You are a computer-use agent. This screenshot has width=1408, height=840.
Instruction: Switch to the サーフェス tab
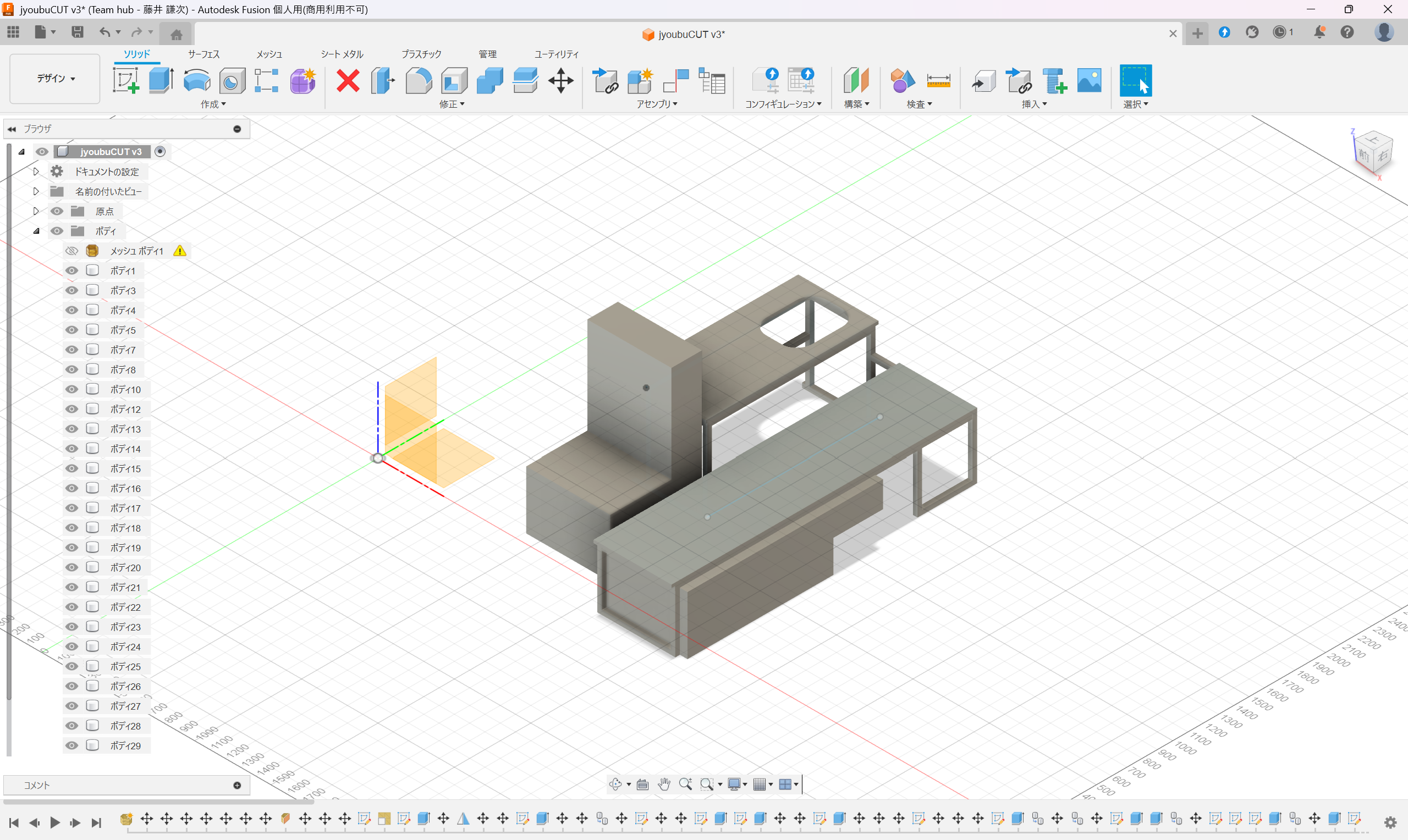204,54
